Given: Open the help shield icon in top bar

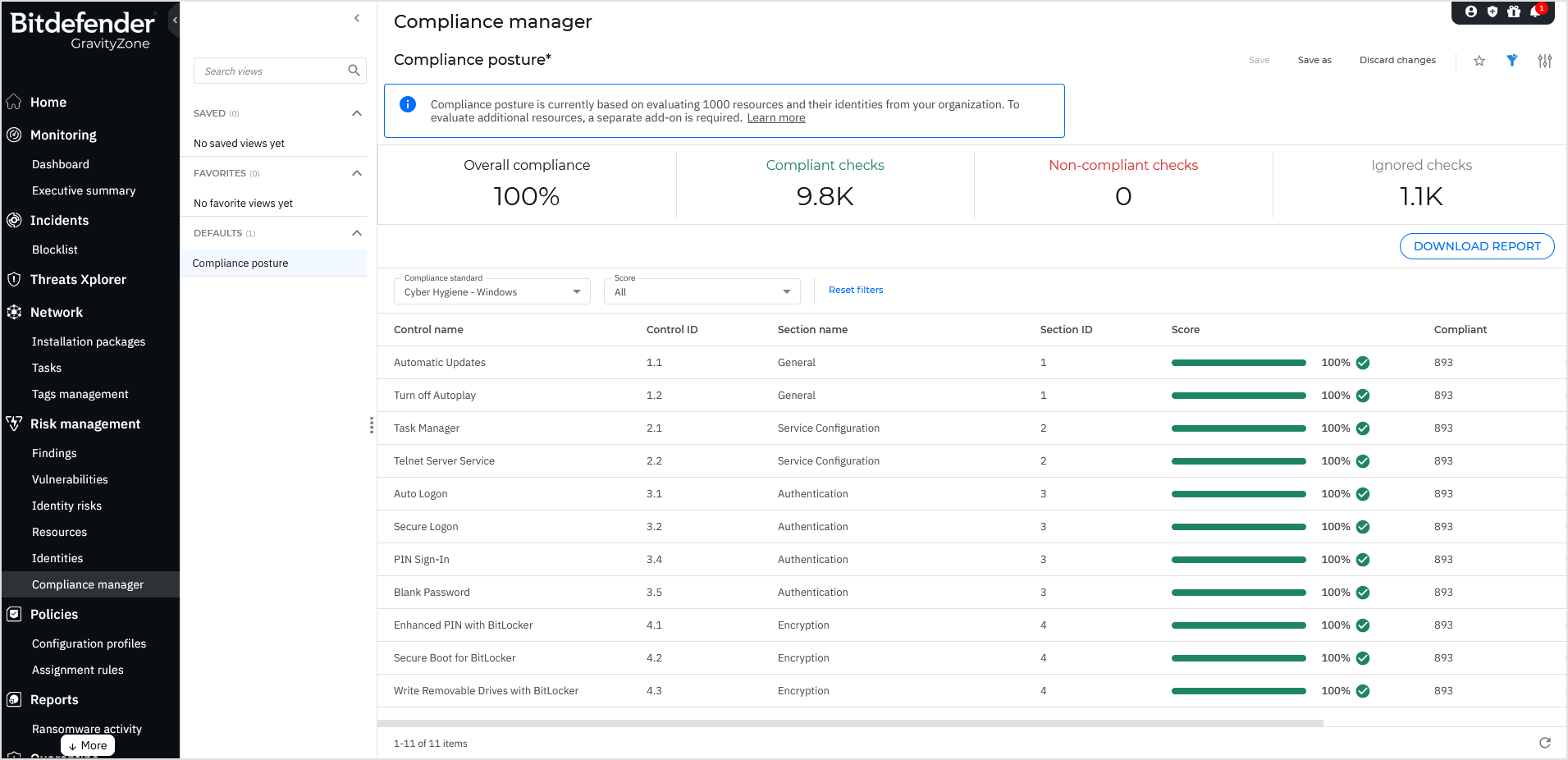Looking at the screenshot, I should point(1493,11).
